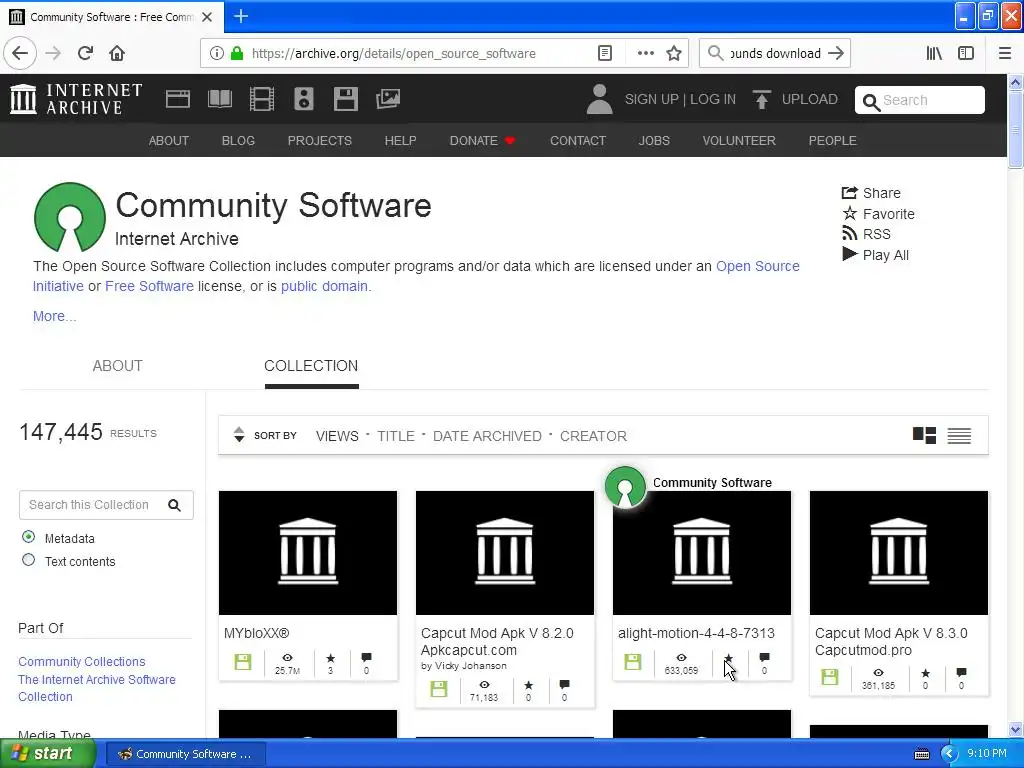Open the audio speaker icon
The width and height of the screenshot is (1024, 768).
pyautogui.click(x=304, y=99)
